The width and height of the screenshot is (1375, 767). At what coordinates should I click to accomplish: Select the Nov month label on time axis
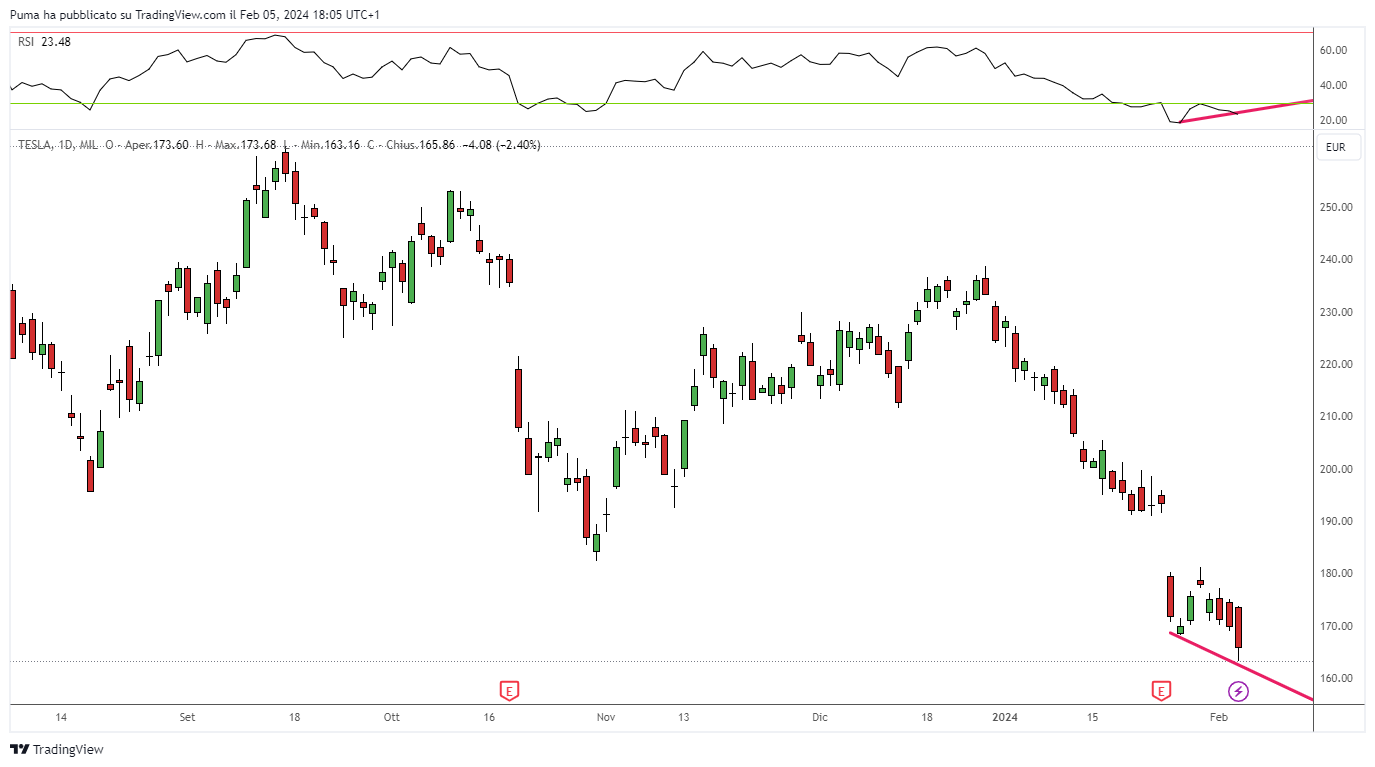[x=604, y=717]
